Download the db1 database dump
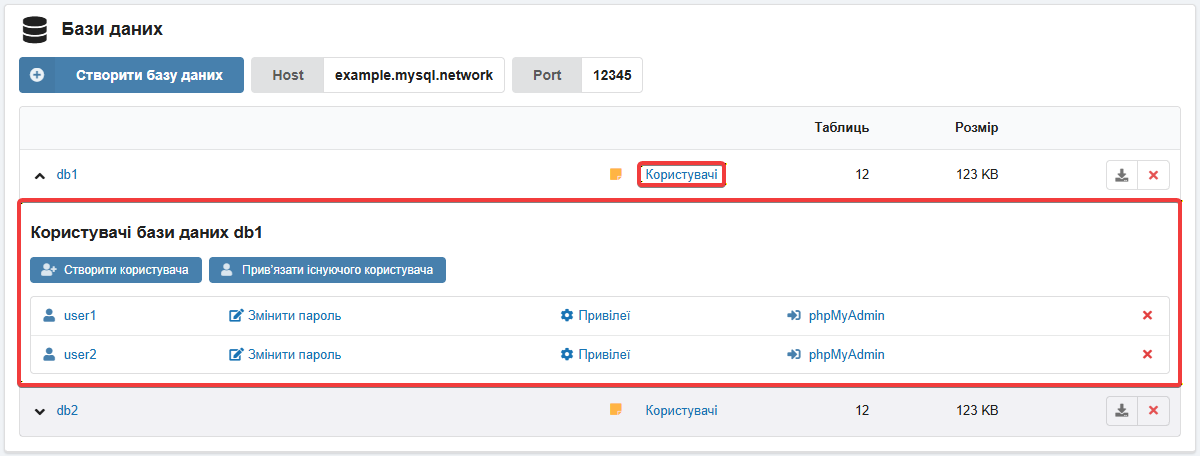The image size is (1200, 456). coord(1122,175)
